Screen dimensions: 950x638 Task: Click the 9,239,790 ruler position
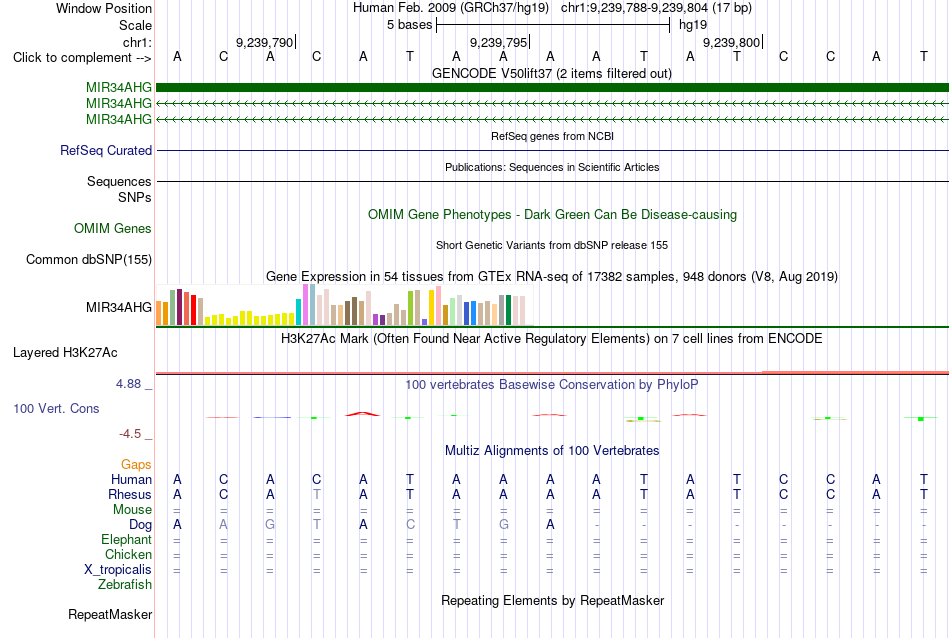point(264,42)
